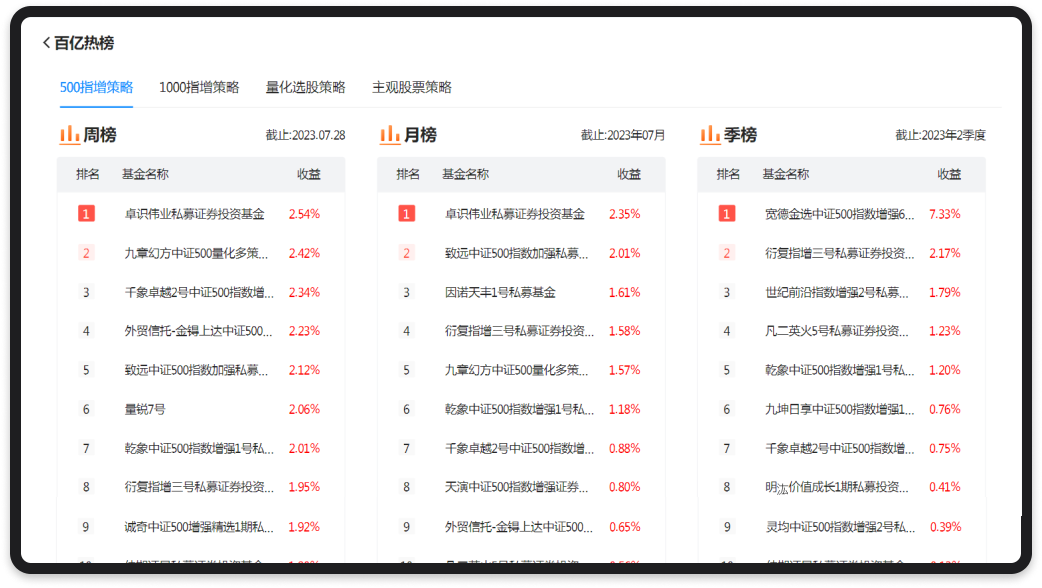
Task: Select the 500指增策略 tab
Action: coord(96,87)
